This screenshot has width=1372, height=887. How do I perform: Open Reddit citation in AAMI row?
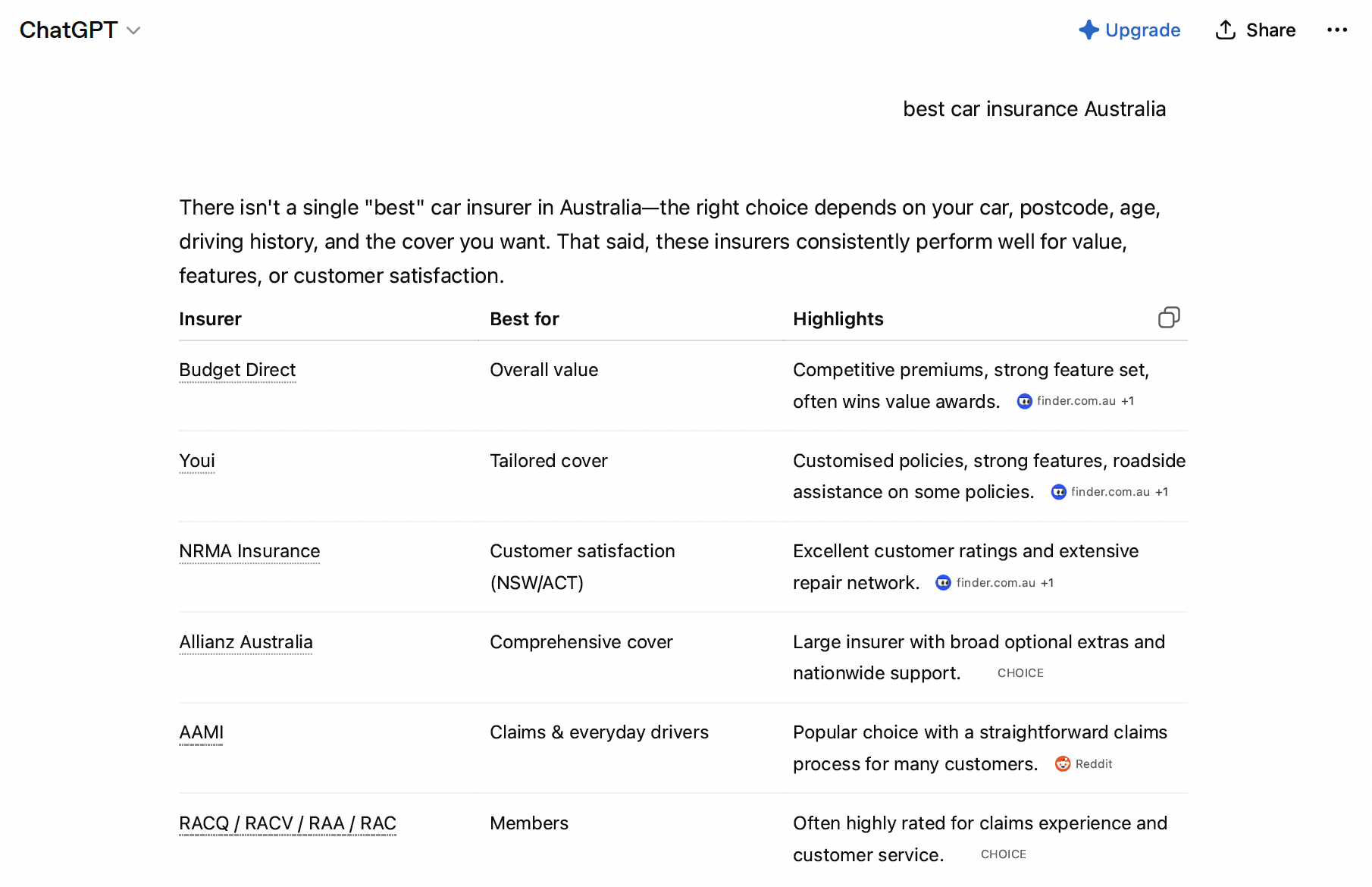[1084, 764]
